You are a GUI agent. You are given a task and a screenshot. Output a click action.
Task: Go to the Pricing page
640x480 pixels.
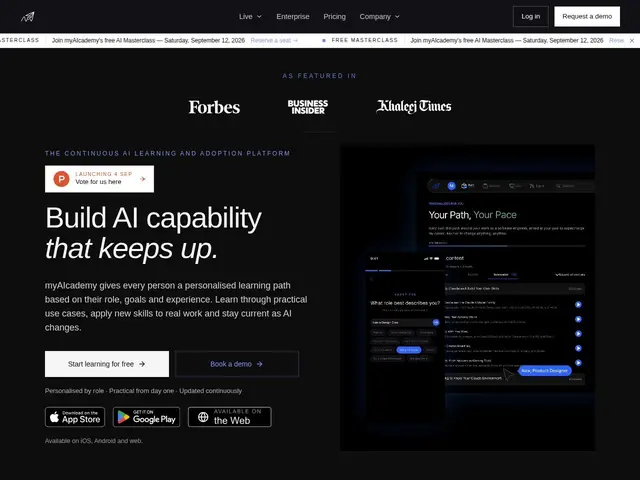(x=334, y=17)
